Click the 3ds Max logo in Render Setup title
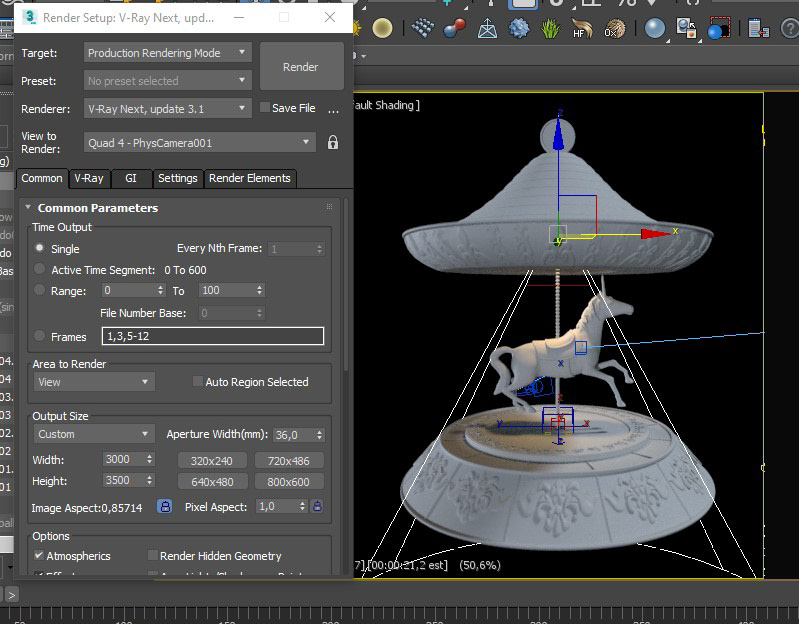 point(30,17)
